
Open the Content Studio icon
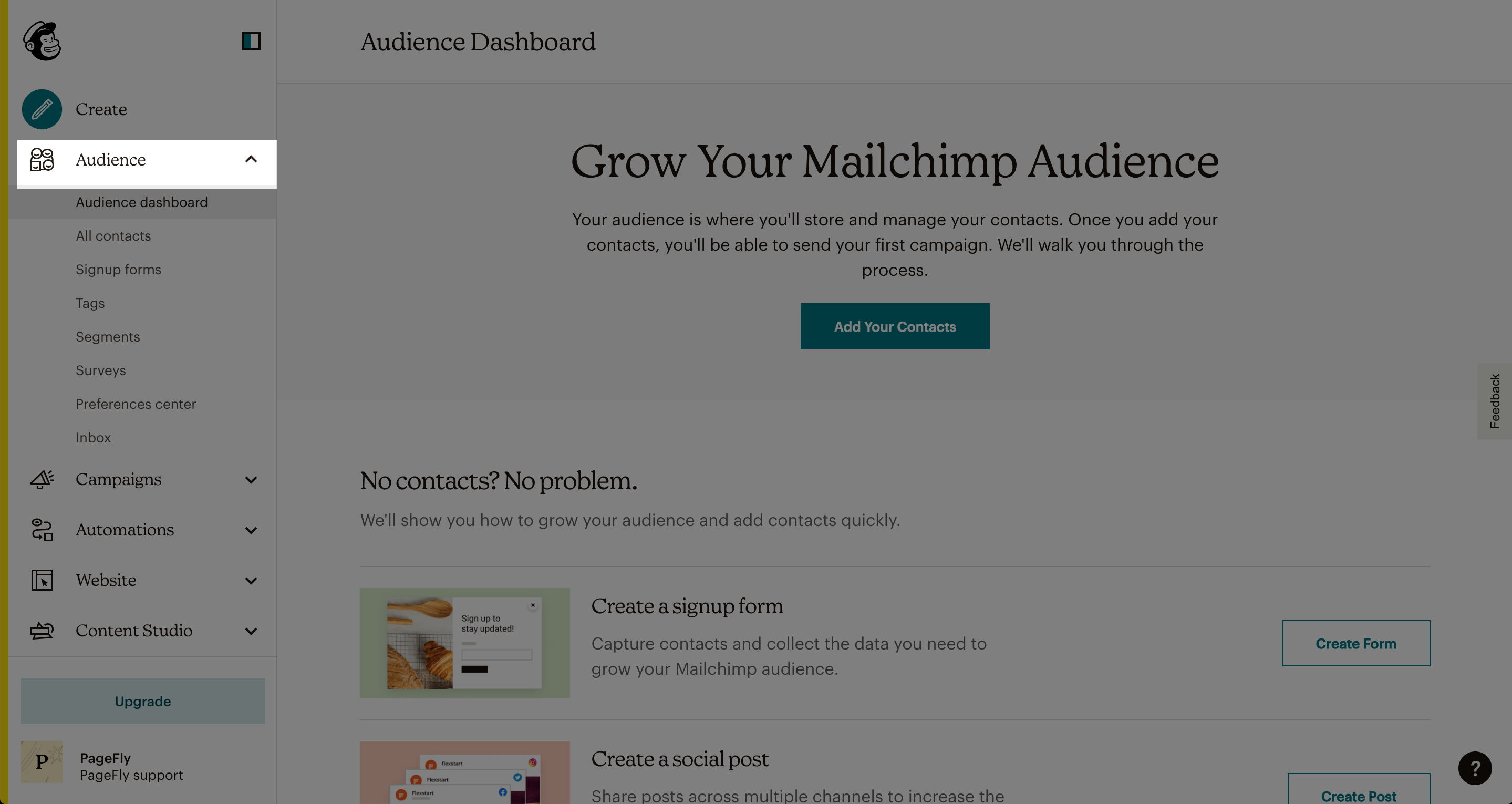tap(41, 630)
